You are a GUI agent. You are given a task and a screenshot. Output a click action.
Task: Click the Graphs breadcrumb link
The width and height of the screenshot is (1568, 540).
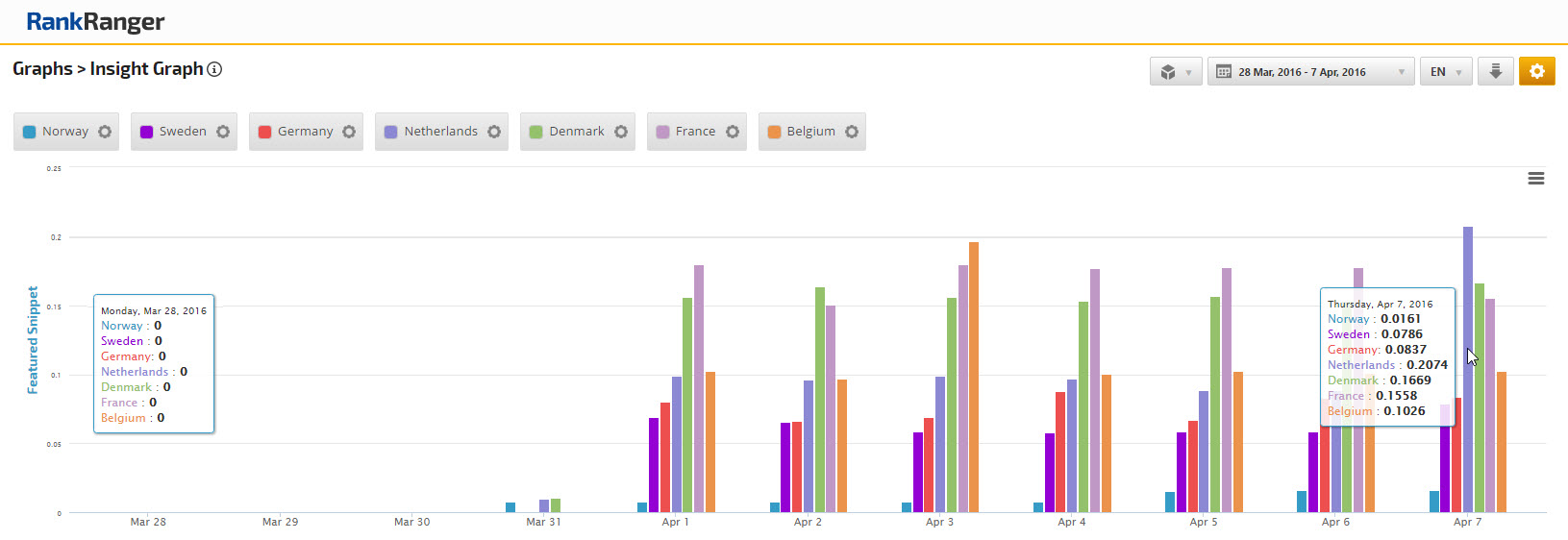coord(42,69)
